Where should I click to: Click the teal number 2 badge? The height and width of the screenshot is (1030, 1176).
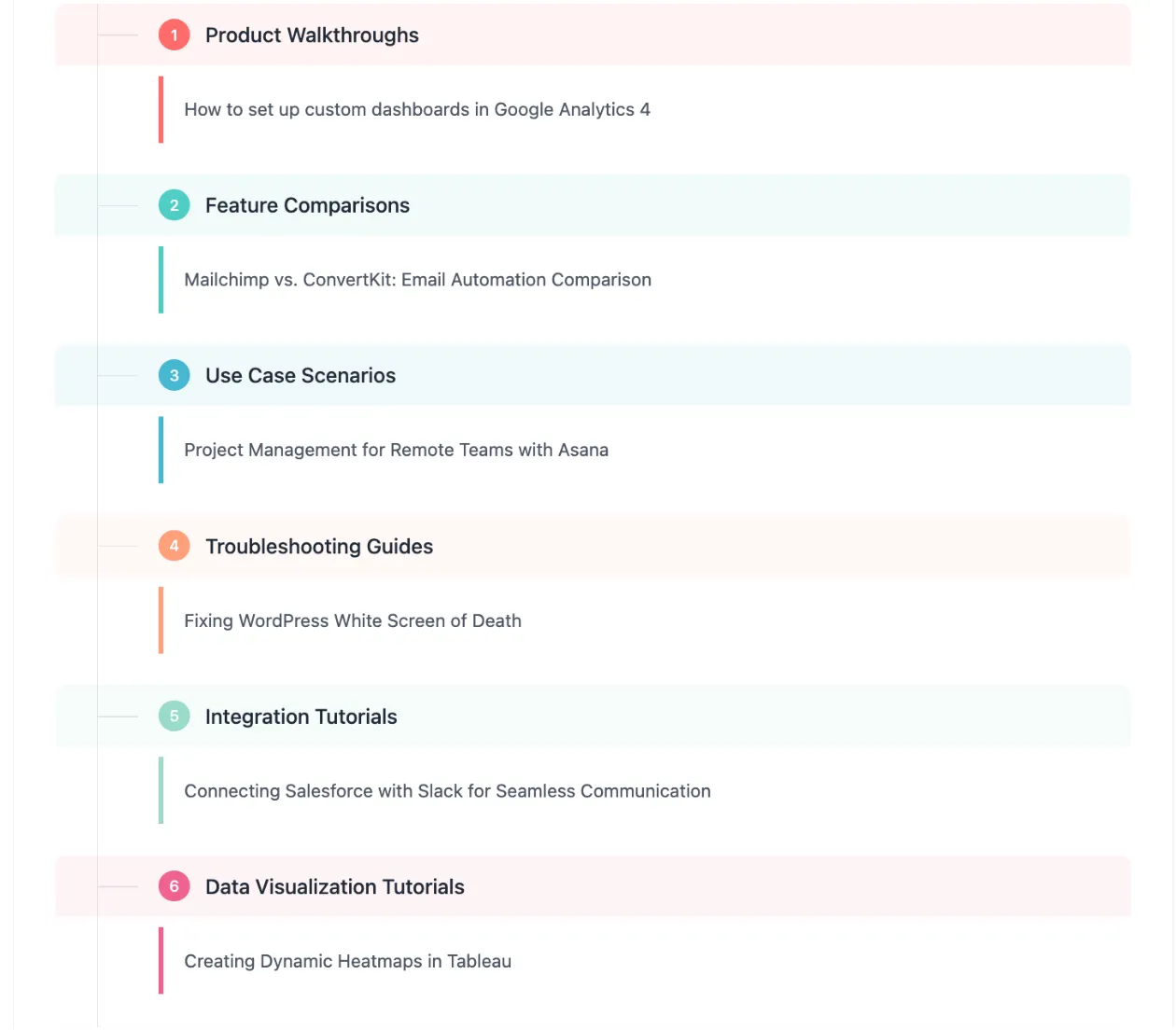[174, 205]
